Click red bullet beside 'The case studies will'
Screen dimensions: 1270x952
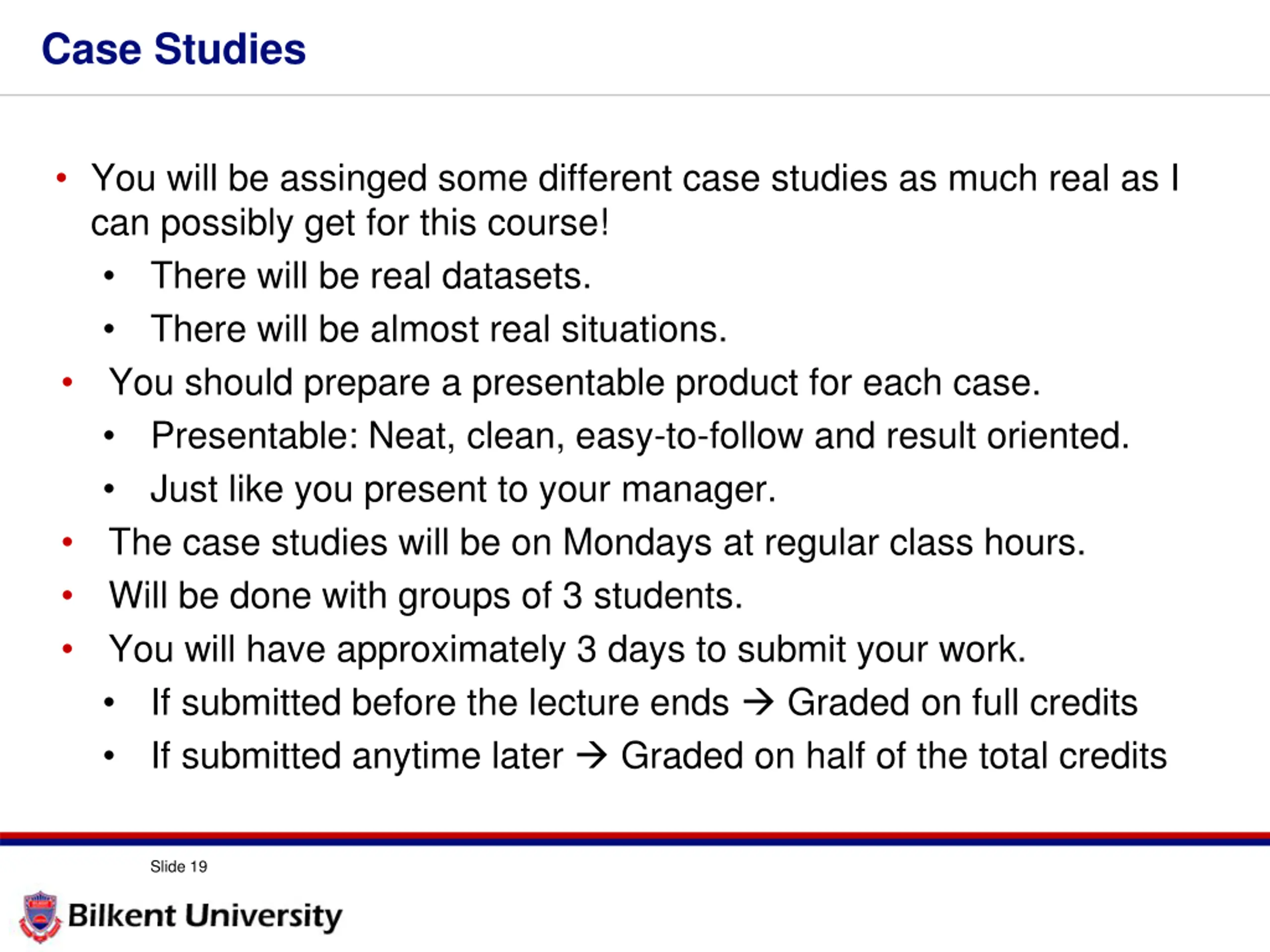[x=67, y=542]
